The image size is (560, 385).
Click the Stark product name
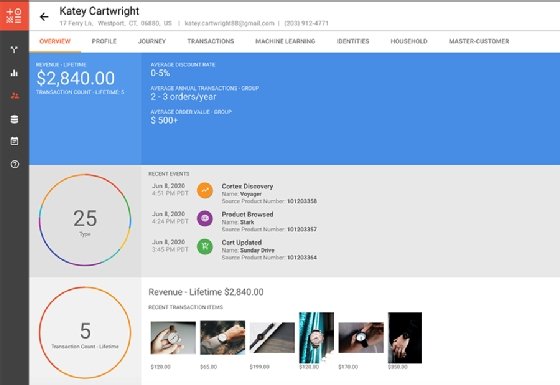[x=247, y=222]
